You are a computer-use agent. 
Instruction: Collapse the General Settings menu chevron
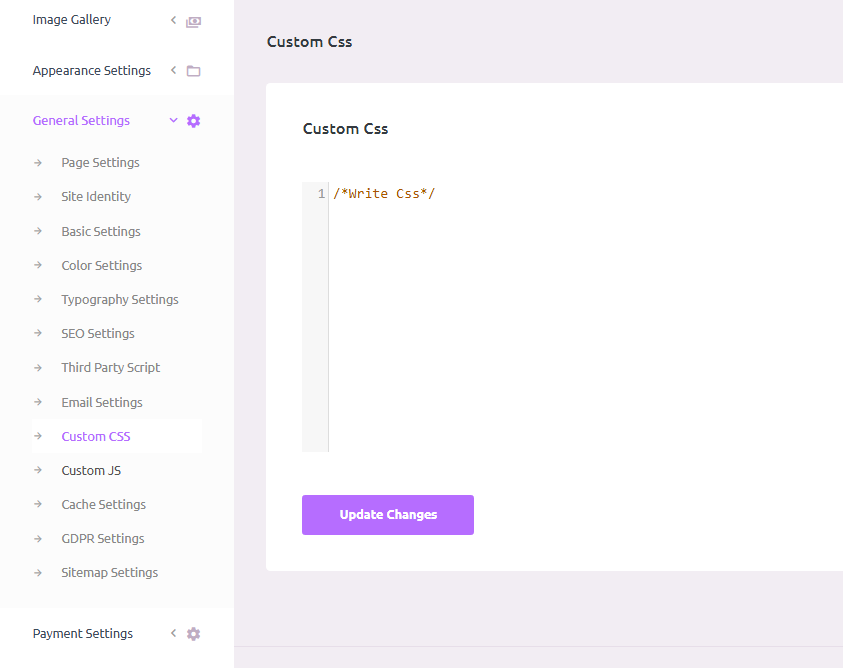tap(173, 120)
